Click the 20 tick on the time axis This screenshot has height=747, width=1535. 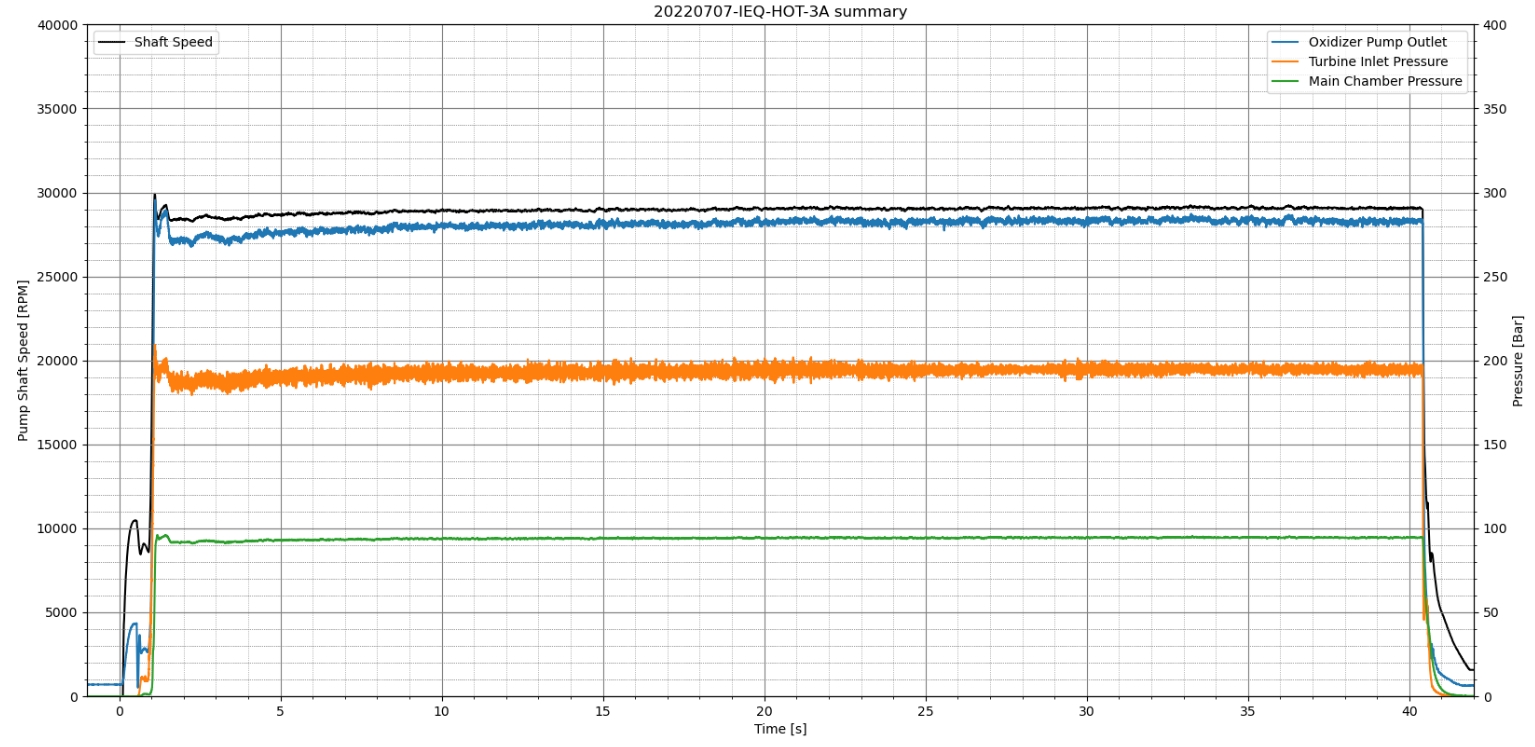765,711
